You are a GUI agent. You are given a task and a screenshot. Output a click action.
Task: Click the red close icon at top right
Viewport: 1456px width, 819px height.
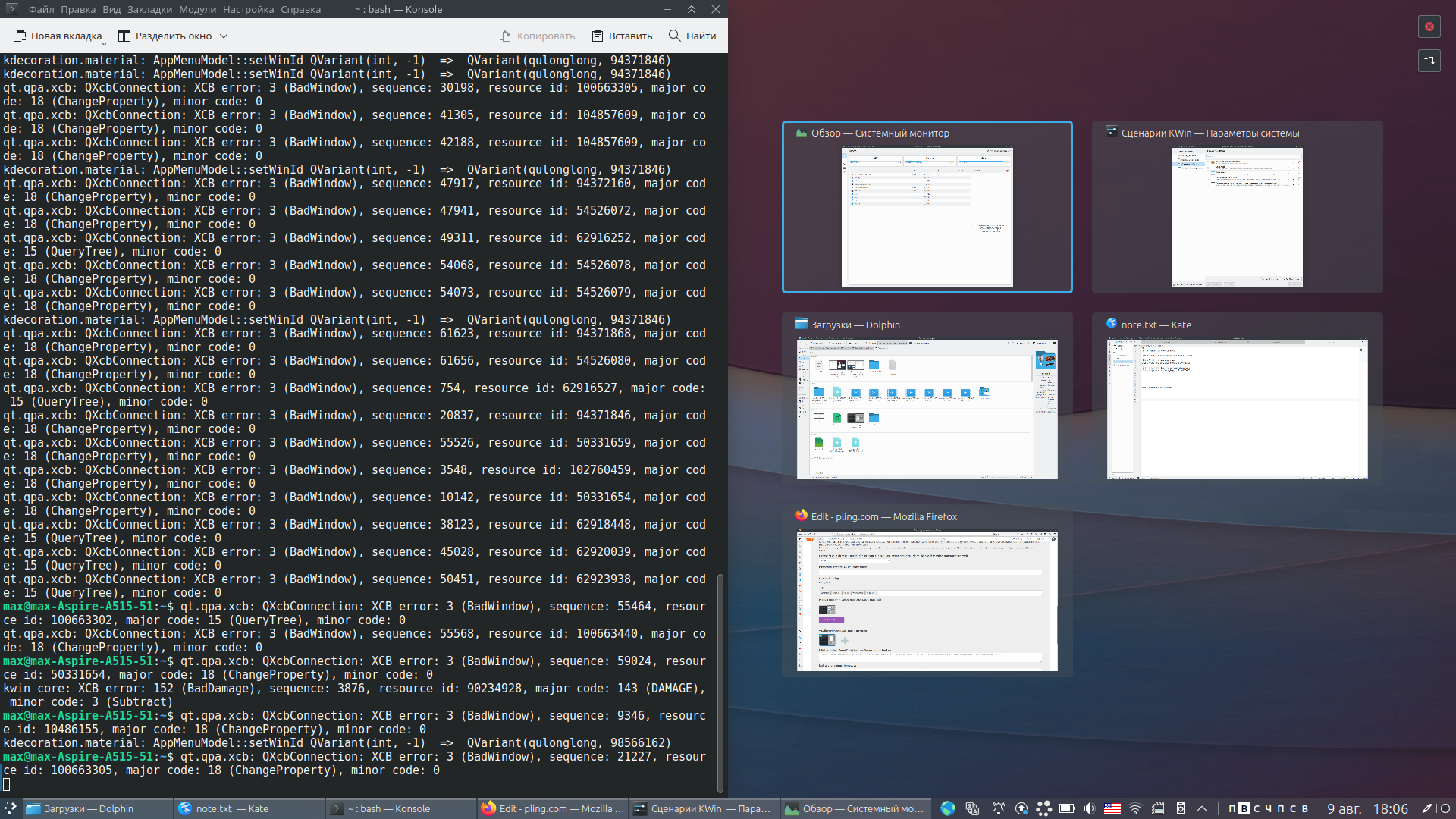[x=1429, y=27]
